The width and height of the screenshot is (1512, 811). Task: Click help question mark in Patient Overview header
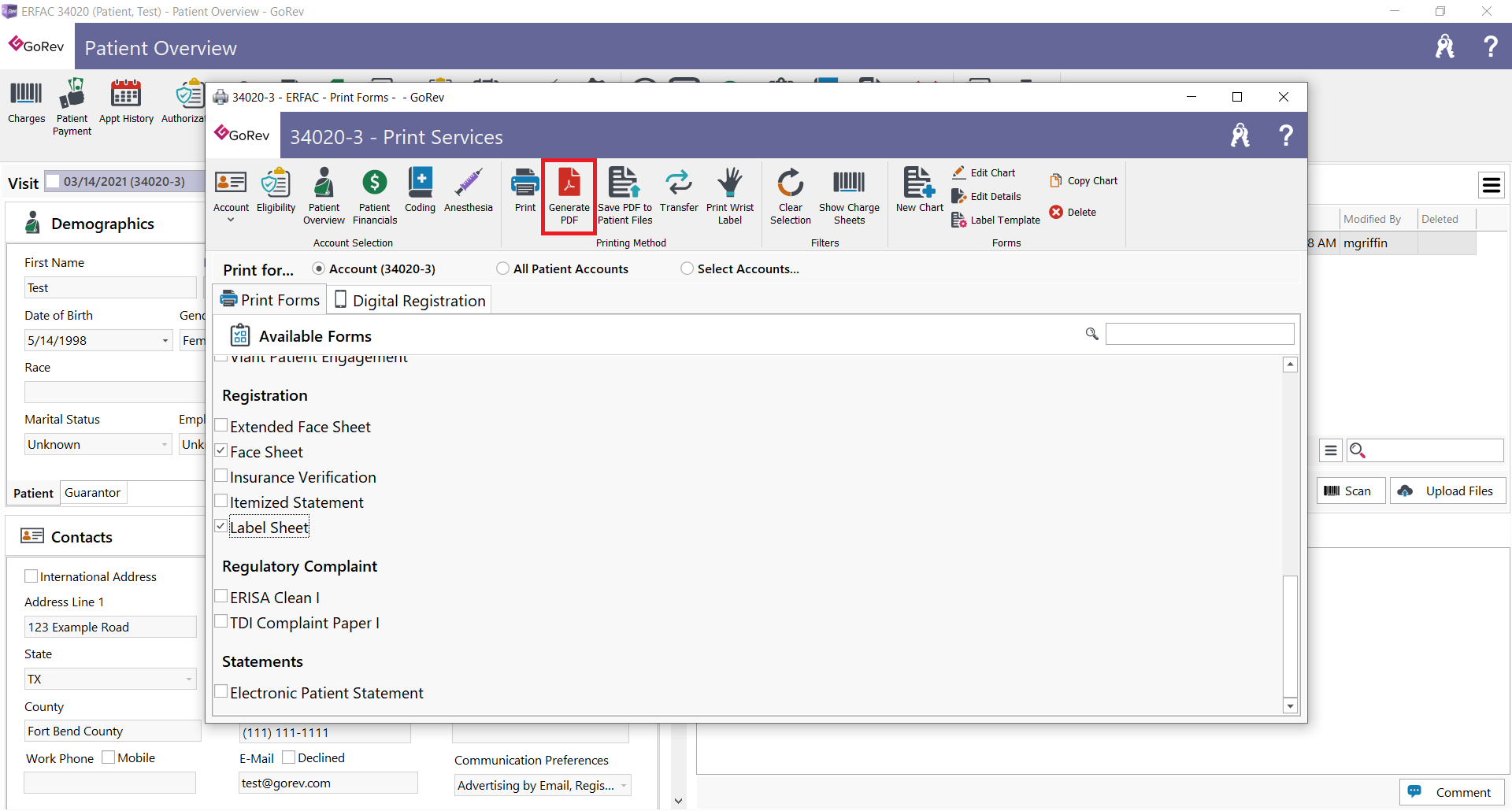[1491, 46]
